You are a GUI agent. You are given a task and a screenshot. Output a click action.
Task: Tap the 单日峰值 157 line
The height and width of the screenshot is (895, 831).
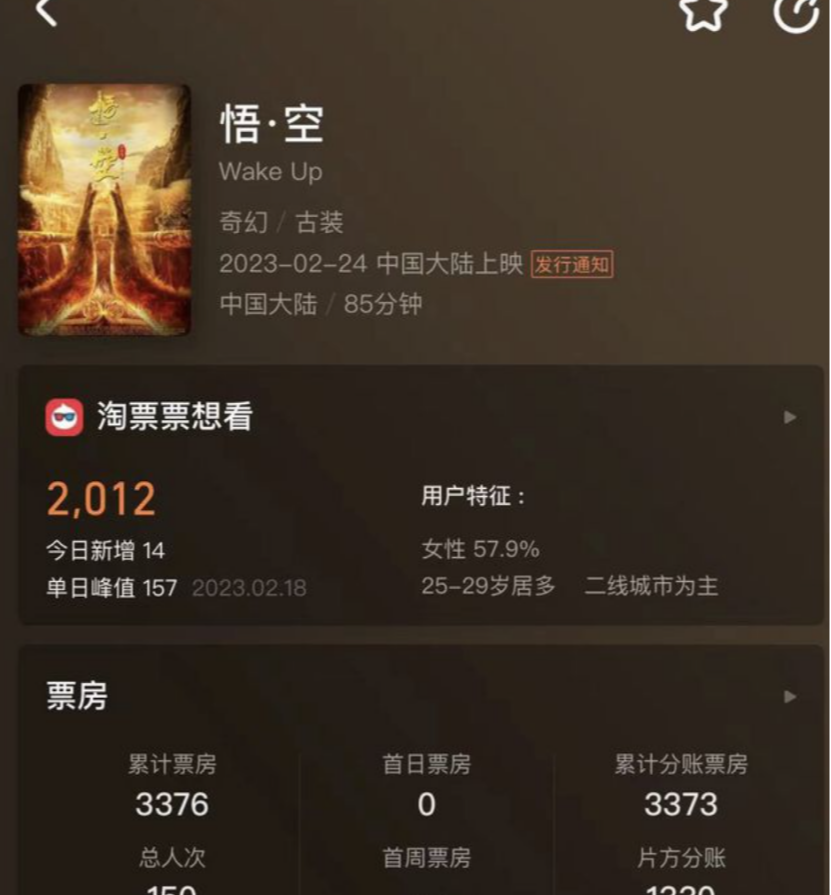click(176, 588)
